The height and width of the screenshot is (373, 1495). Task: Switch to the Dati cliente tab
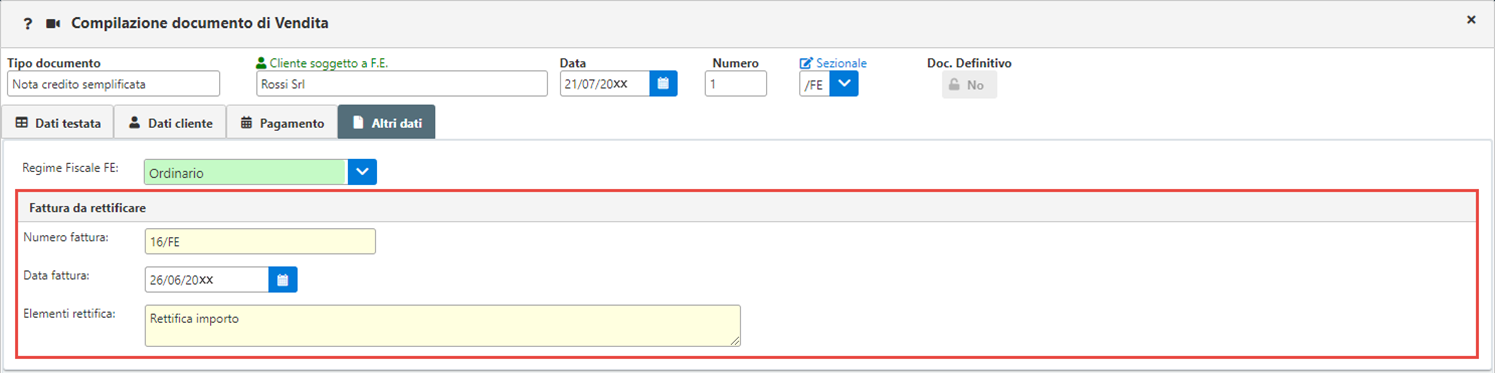170,123
